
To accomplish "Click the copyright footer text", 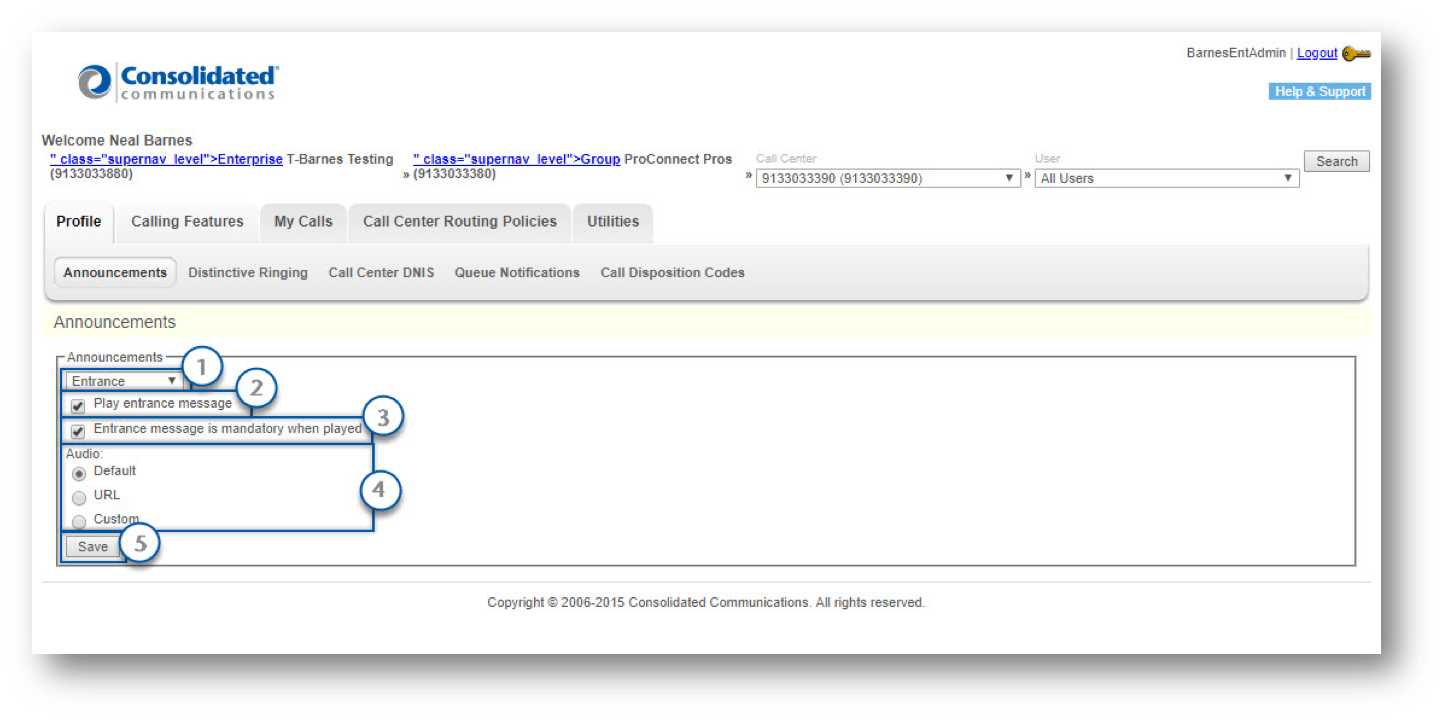I will (x=706, y=603).
